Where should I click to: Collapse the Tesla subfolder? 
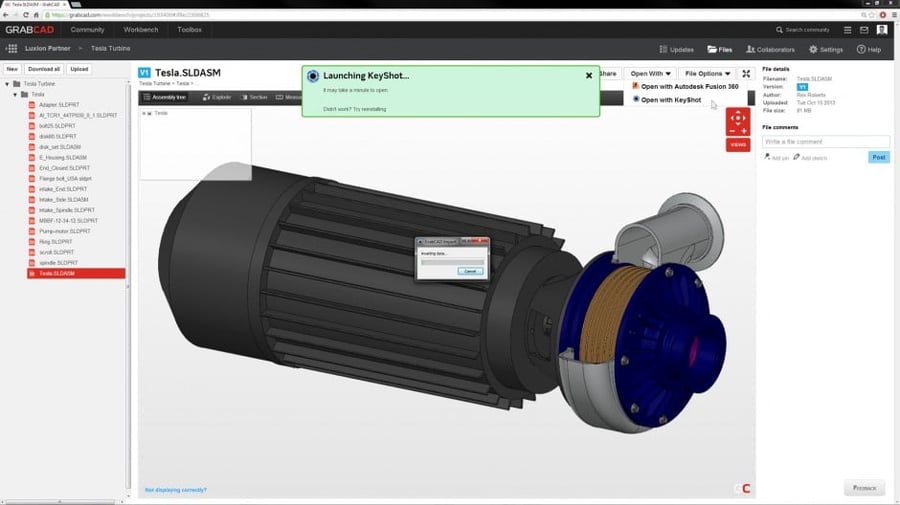15,94
